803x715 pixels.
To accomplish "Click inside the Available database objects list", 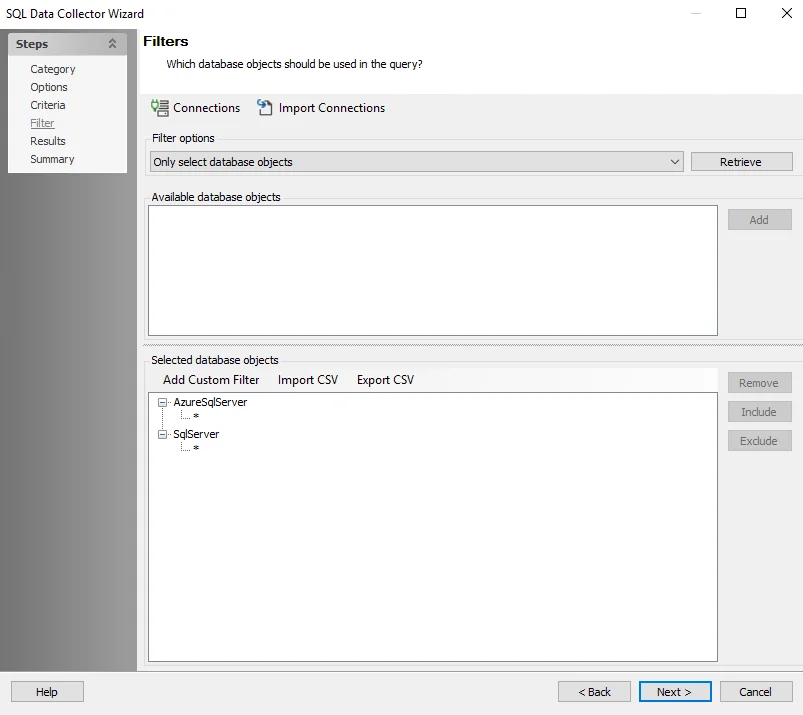I will [x=433, y=270].
